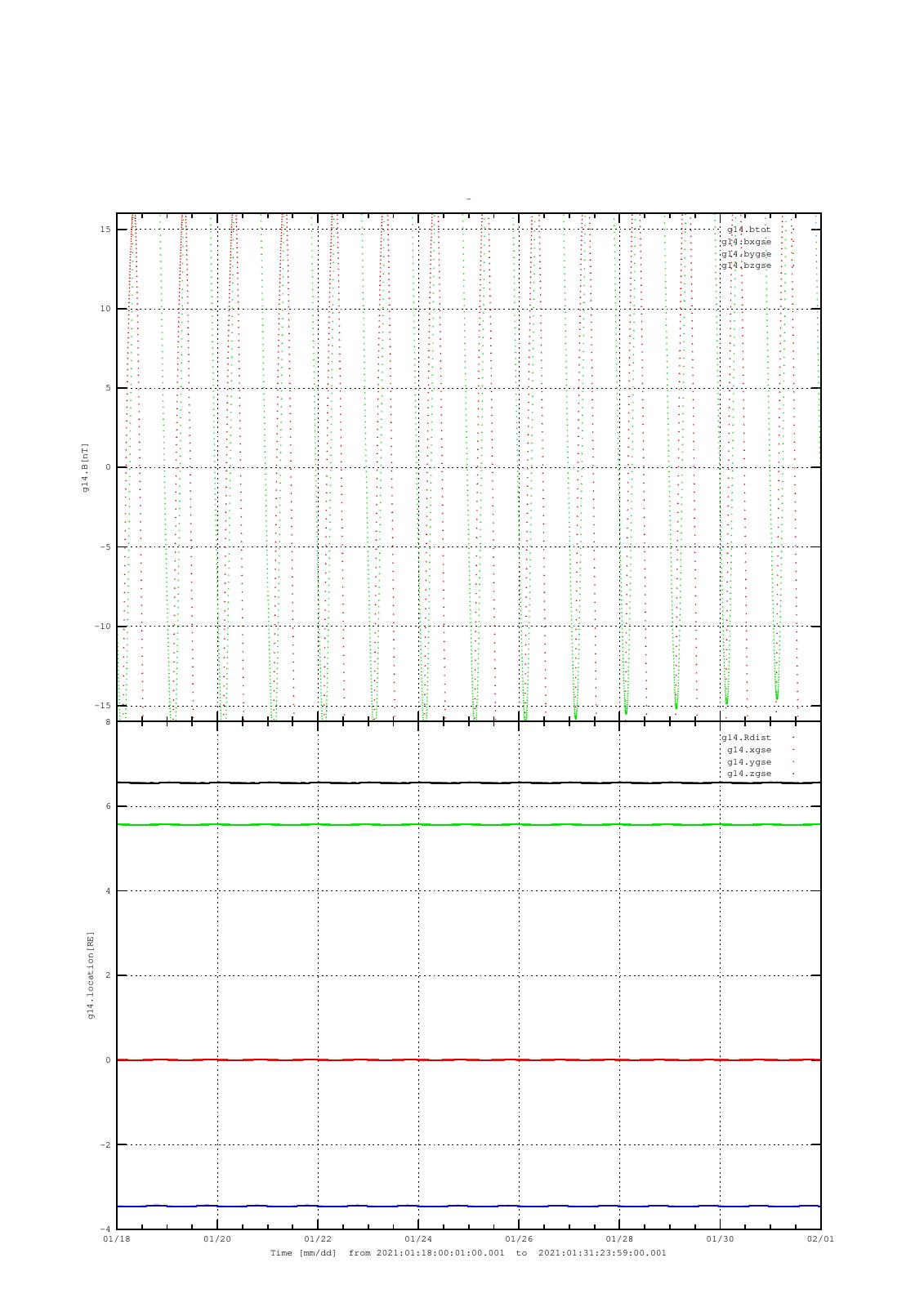Click the -15 tick on the B[nT] axis
This screenshot has height=1307, width=924.
click(102, 706)
